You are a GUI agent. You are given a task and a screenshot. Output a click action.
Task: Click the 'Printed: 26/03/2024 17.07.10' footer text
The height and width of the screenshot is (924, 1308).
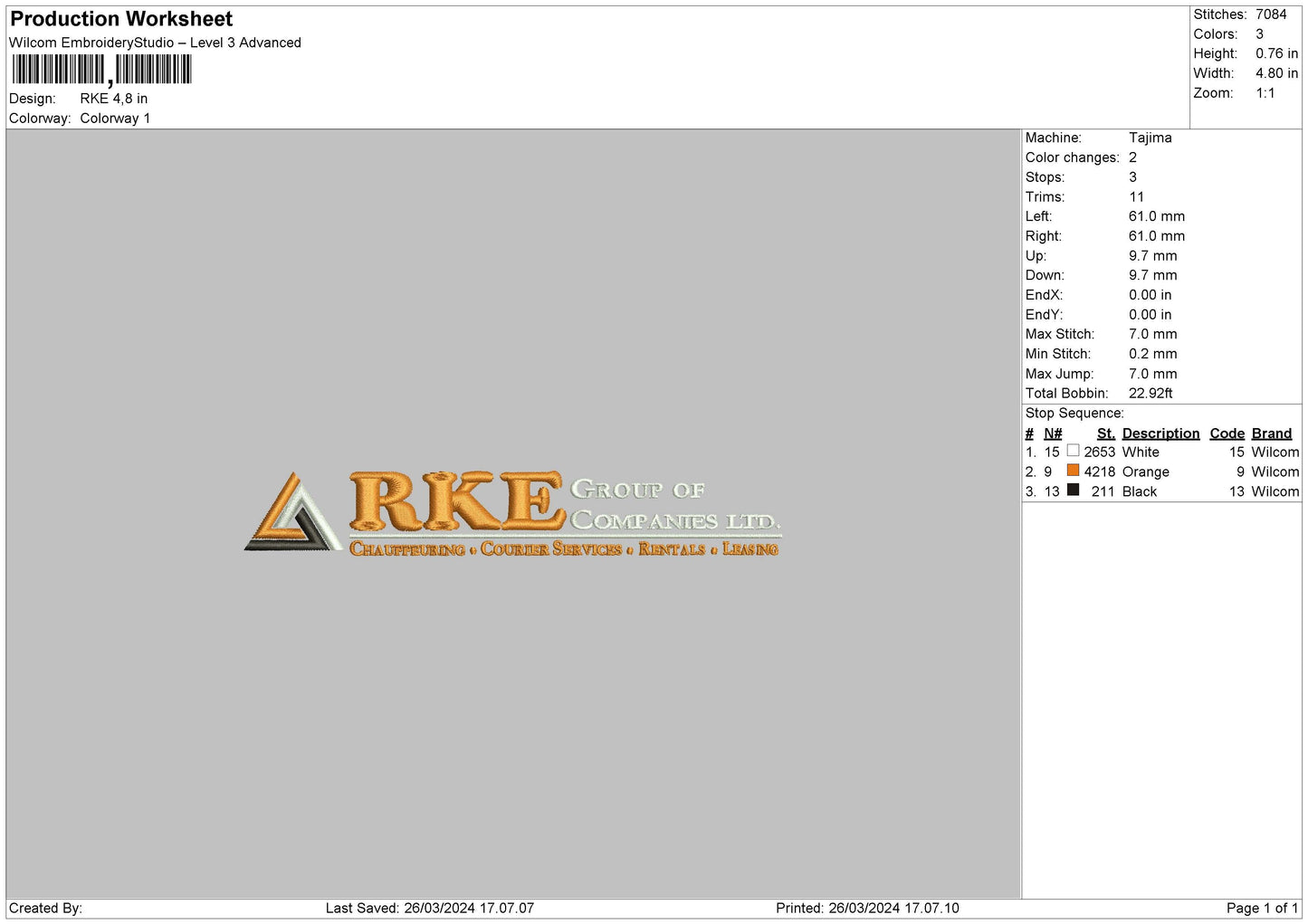pyautogui.click(x=867, y=909)
